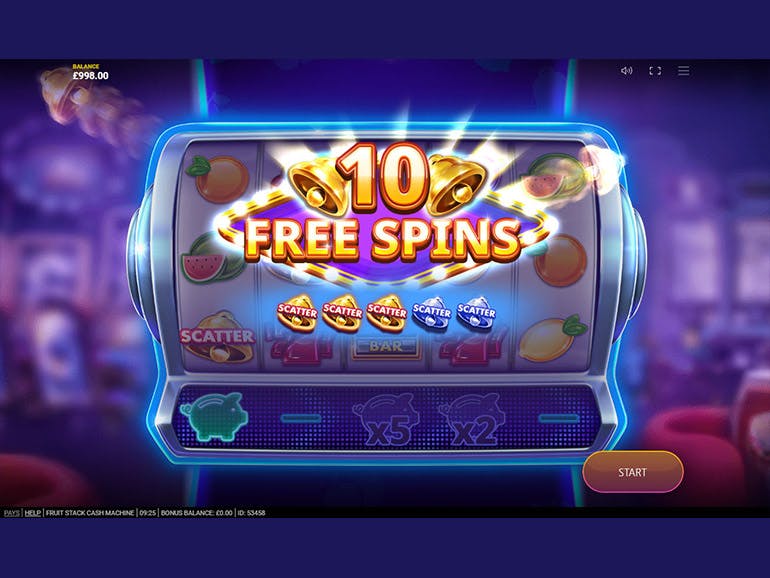The width and height of the screenshot is (770, 578).
Task: Open the hamburger menu
Action: [x=684, y=71]
